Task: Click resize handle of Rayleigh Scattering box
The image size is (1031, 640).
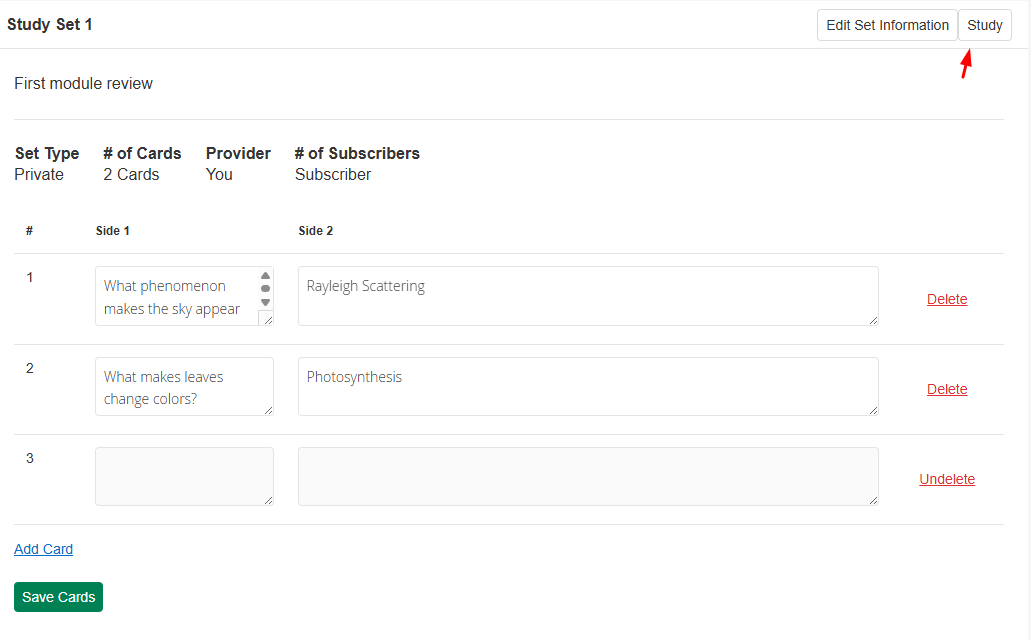Action: point(873,320)
